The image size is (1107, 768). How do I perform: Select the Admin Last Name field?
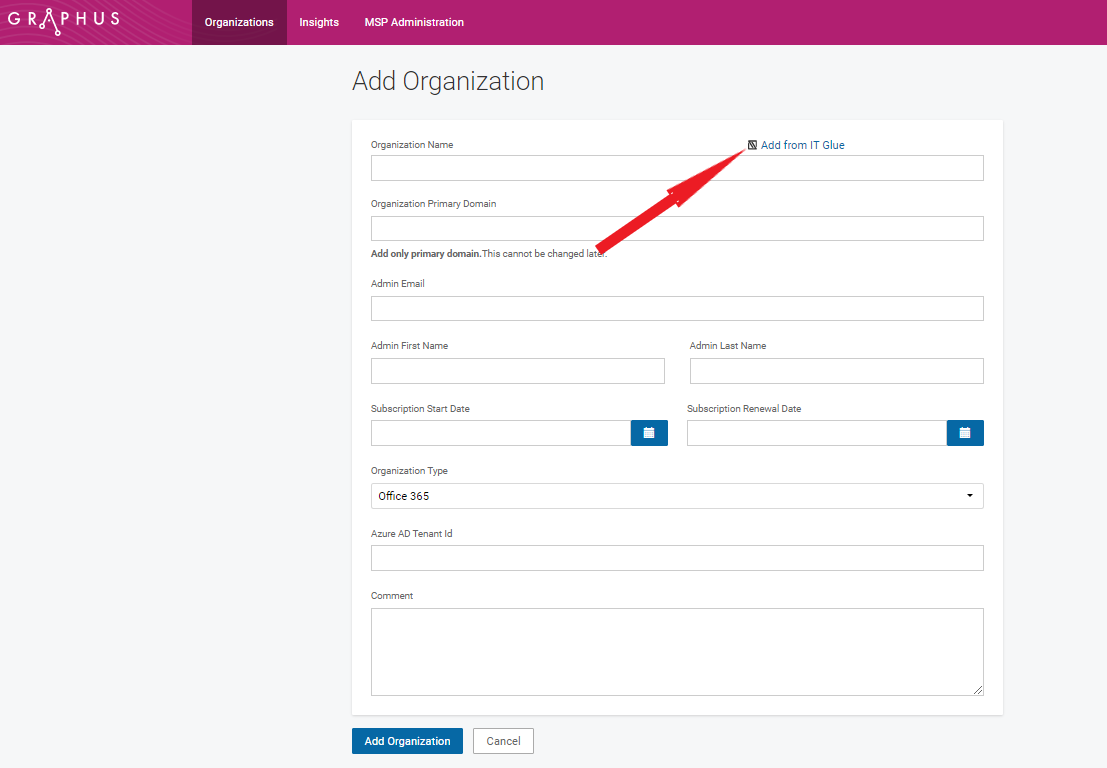(837, 371)
